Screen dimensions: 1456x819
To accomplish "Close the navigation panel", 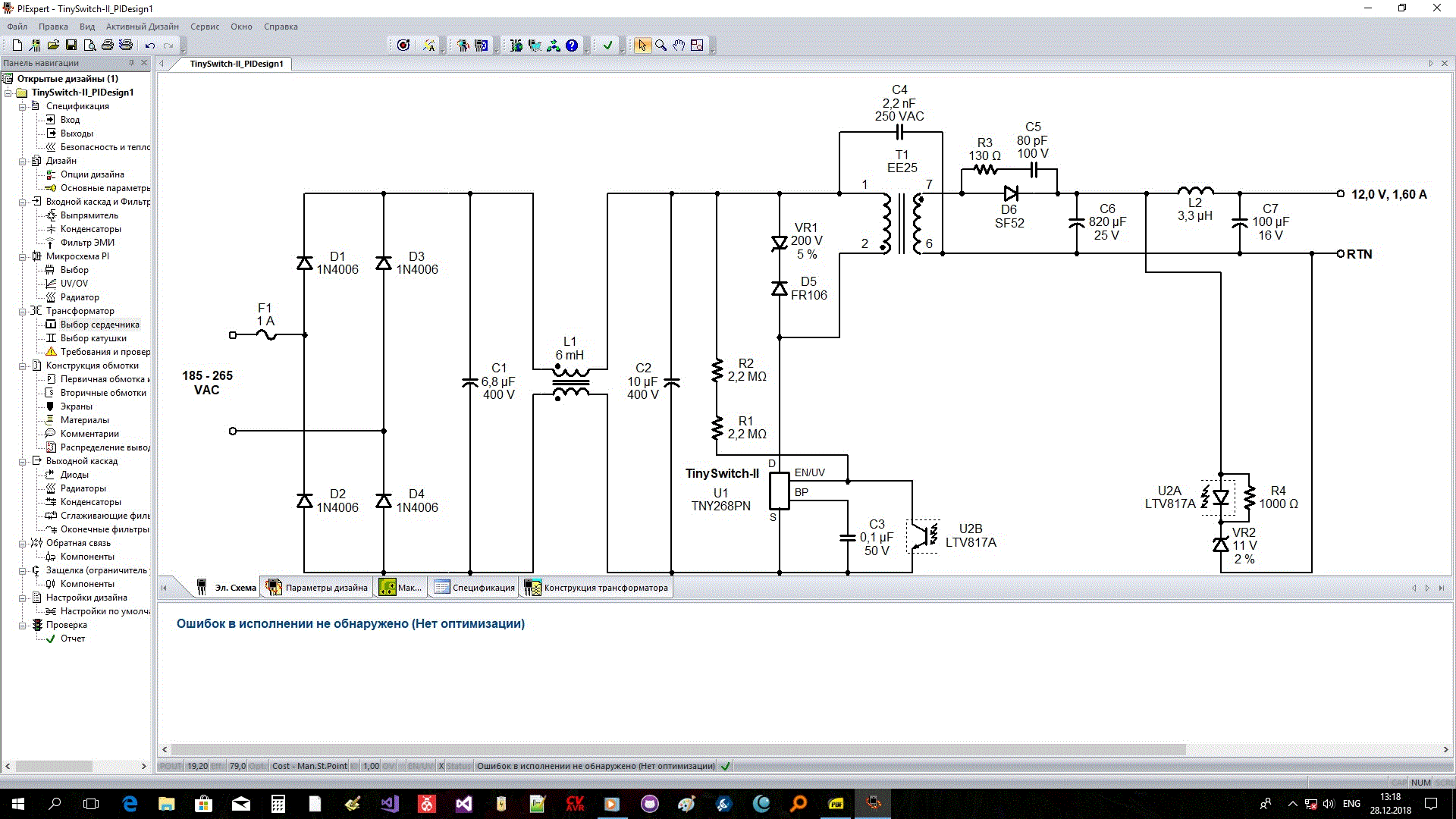I will pos(144,63).
